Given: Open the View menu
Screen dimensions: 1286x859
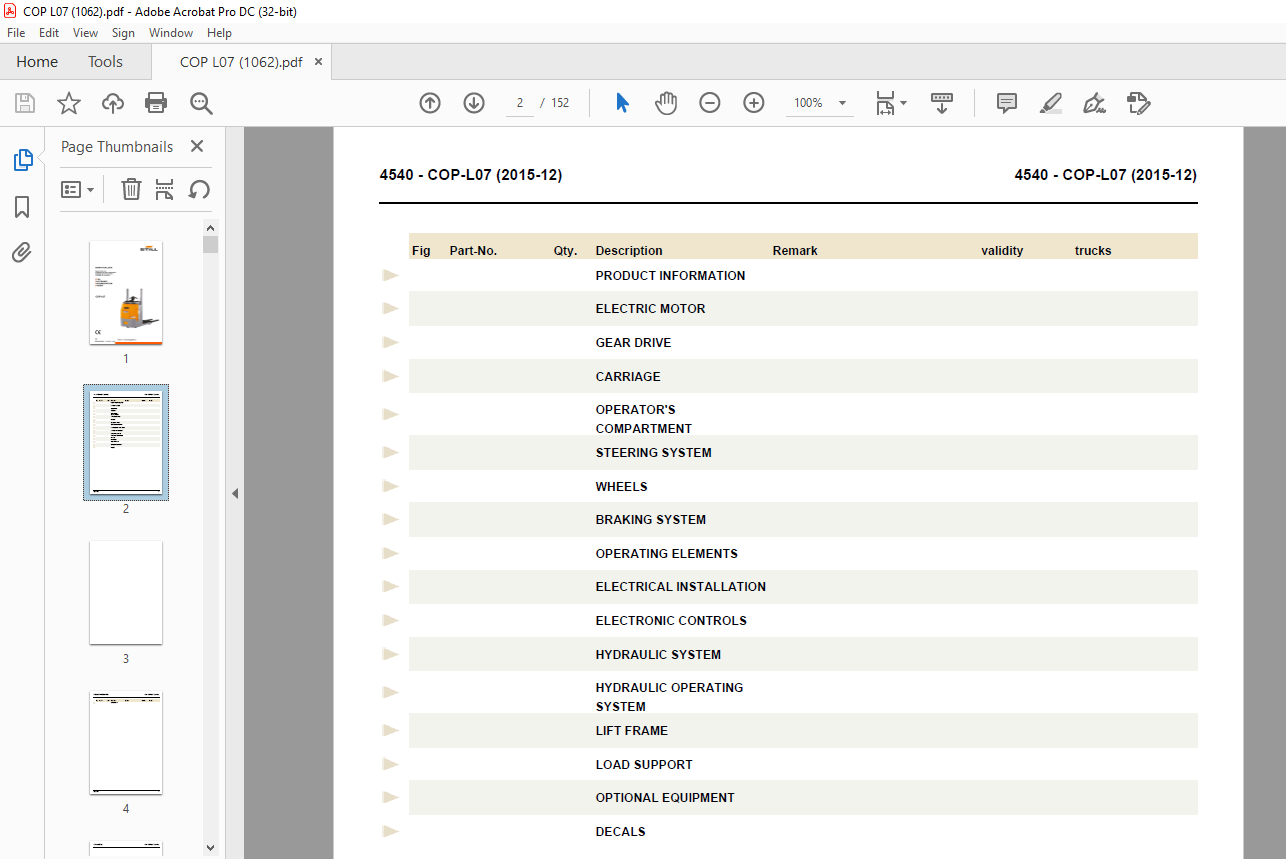Looking at the screenshot, I should pos(85,33).
